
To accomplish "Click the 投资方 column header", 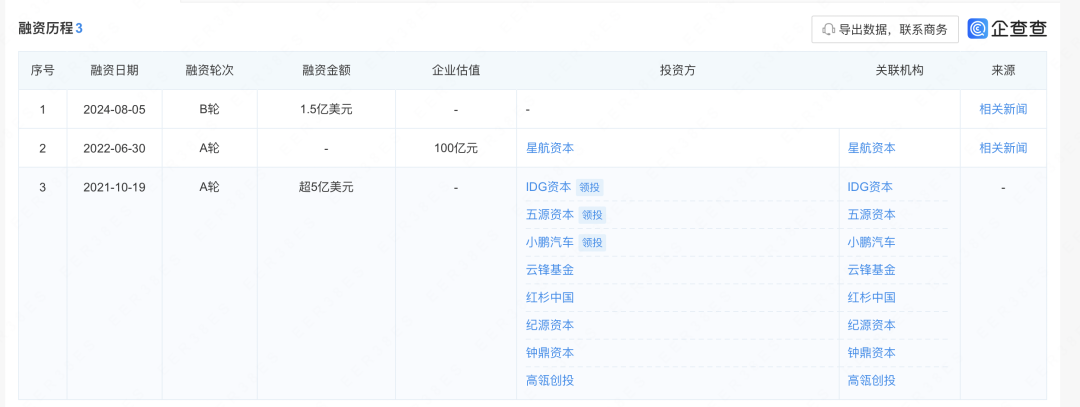I will (678, 70).
